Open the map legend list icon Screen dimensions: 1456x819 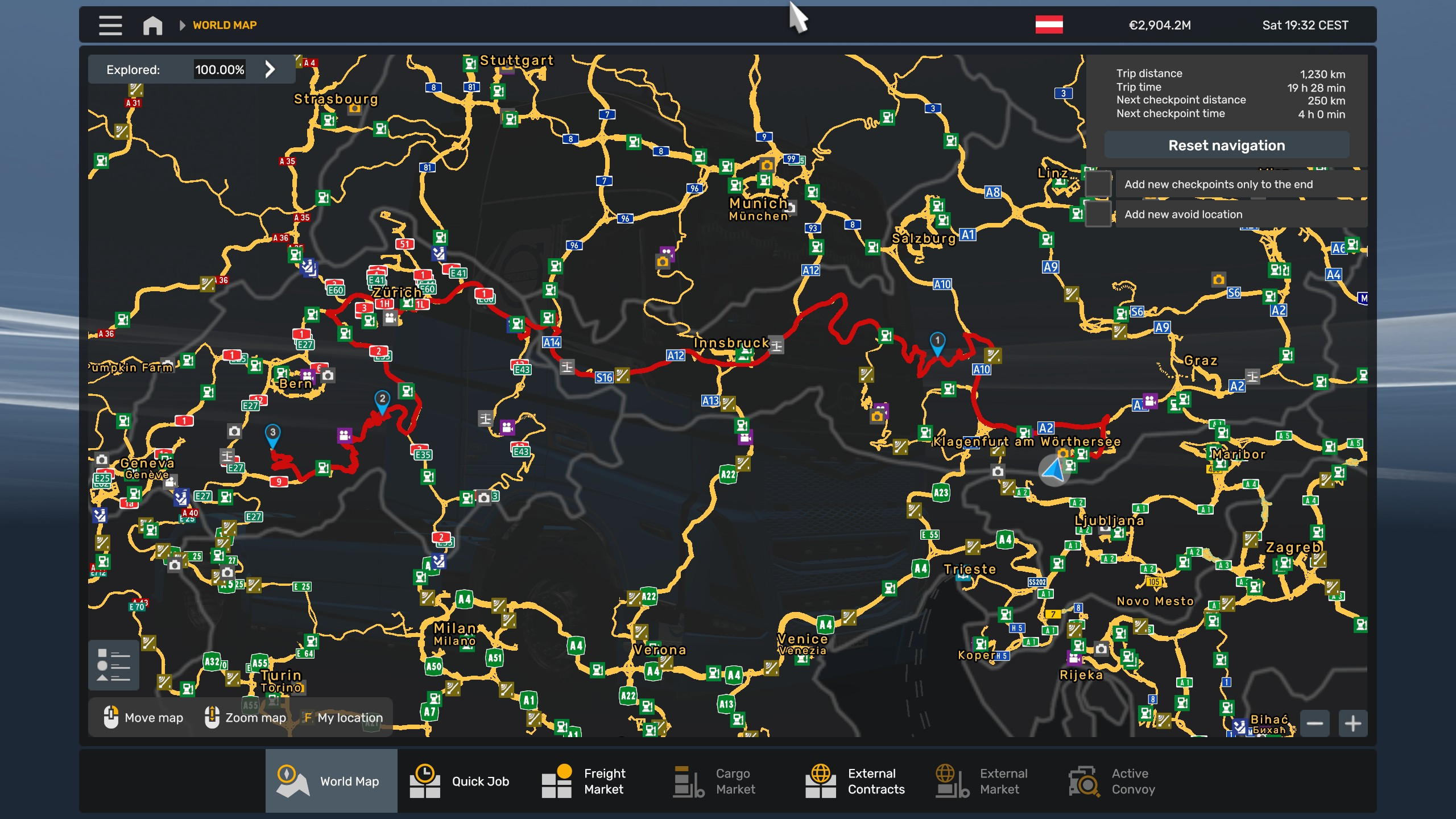click(x=114, y=665)
